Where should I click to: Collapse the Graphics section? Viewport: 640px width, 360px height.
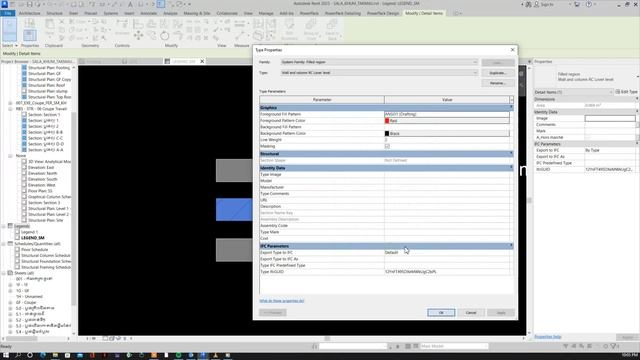511,107
